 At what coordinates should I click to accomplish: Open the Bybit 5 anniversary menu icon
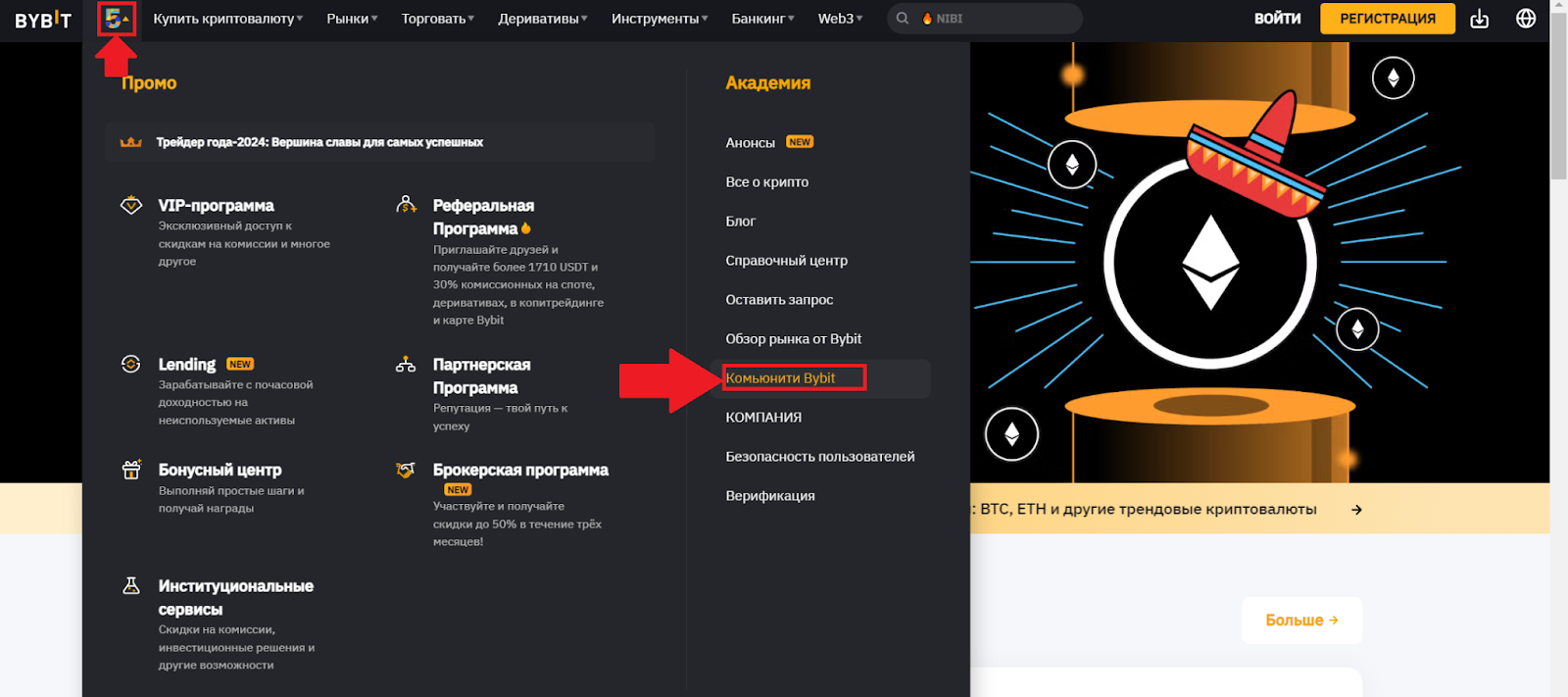tap(116, 19)
